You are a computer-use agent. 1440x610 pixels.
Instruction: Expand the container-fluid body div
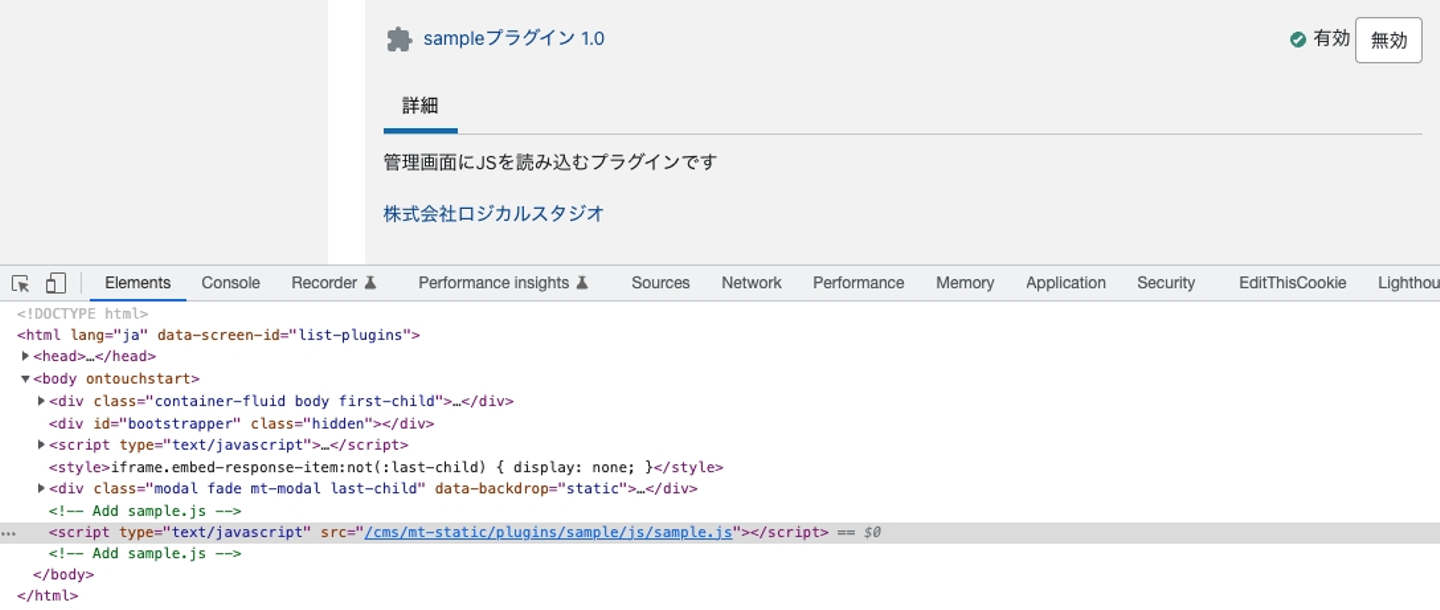pos(42,401)
